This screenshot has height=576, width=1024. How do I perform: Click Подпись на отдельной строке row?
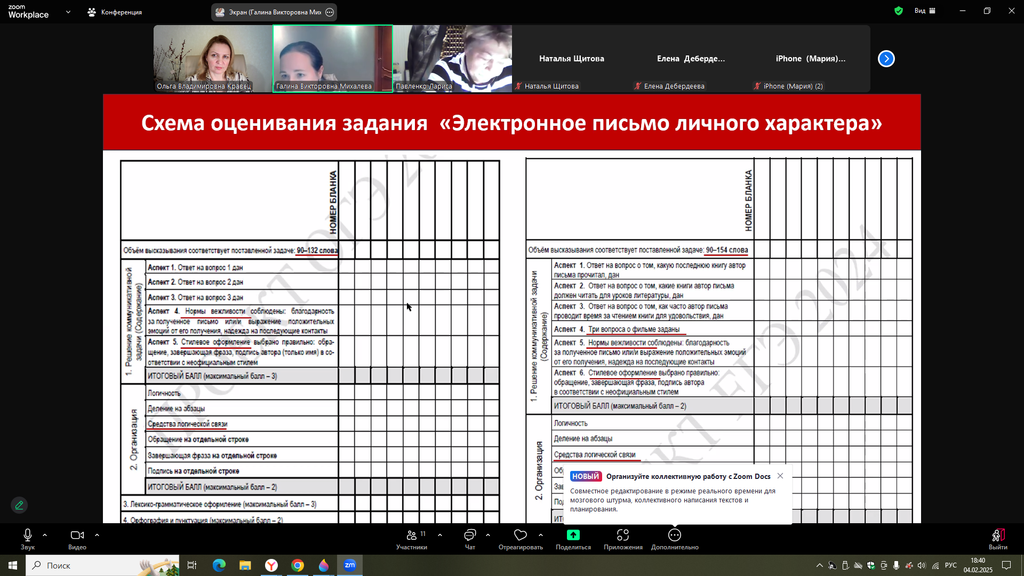[x=242, y=471]
